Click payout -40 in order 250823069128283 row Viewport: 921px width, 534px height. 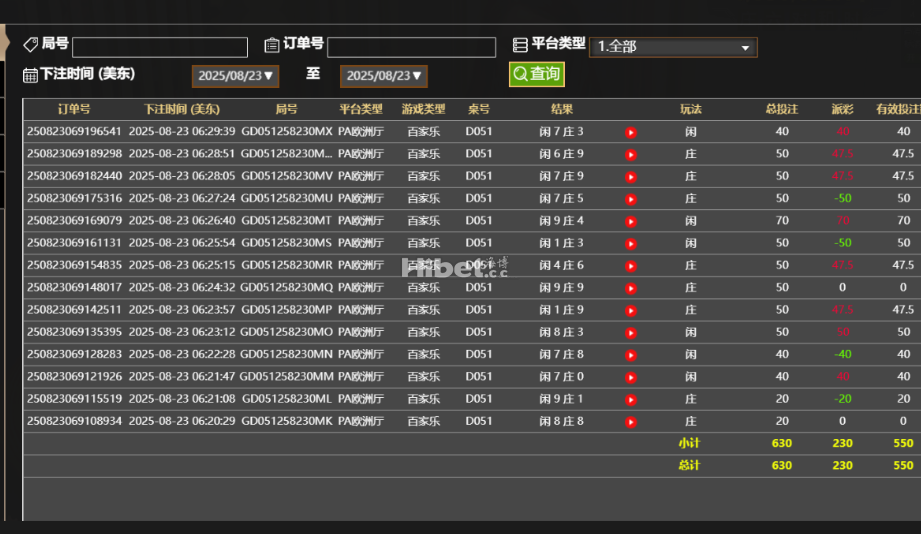point(842,354)
